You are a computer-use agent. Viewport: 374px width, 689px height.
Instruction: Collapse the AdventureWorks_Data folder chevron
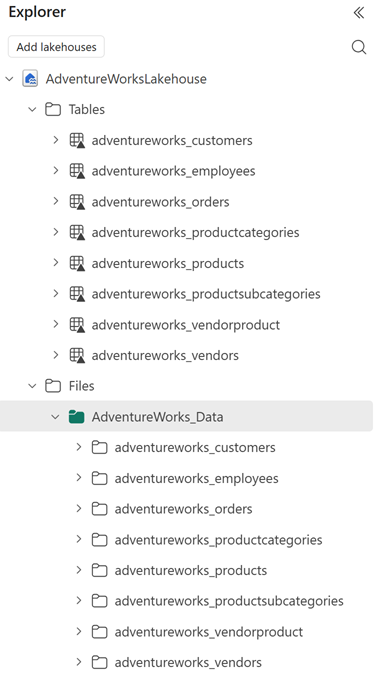(x=55, y=417)
